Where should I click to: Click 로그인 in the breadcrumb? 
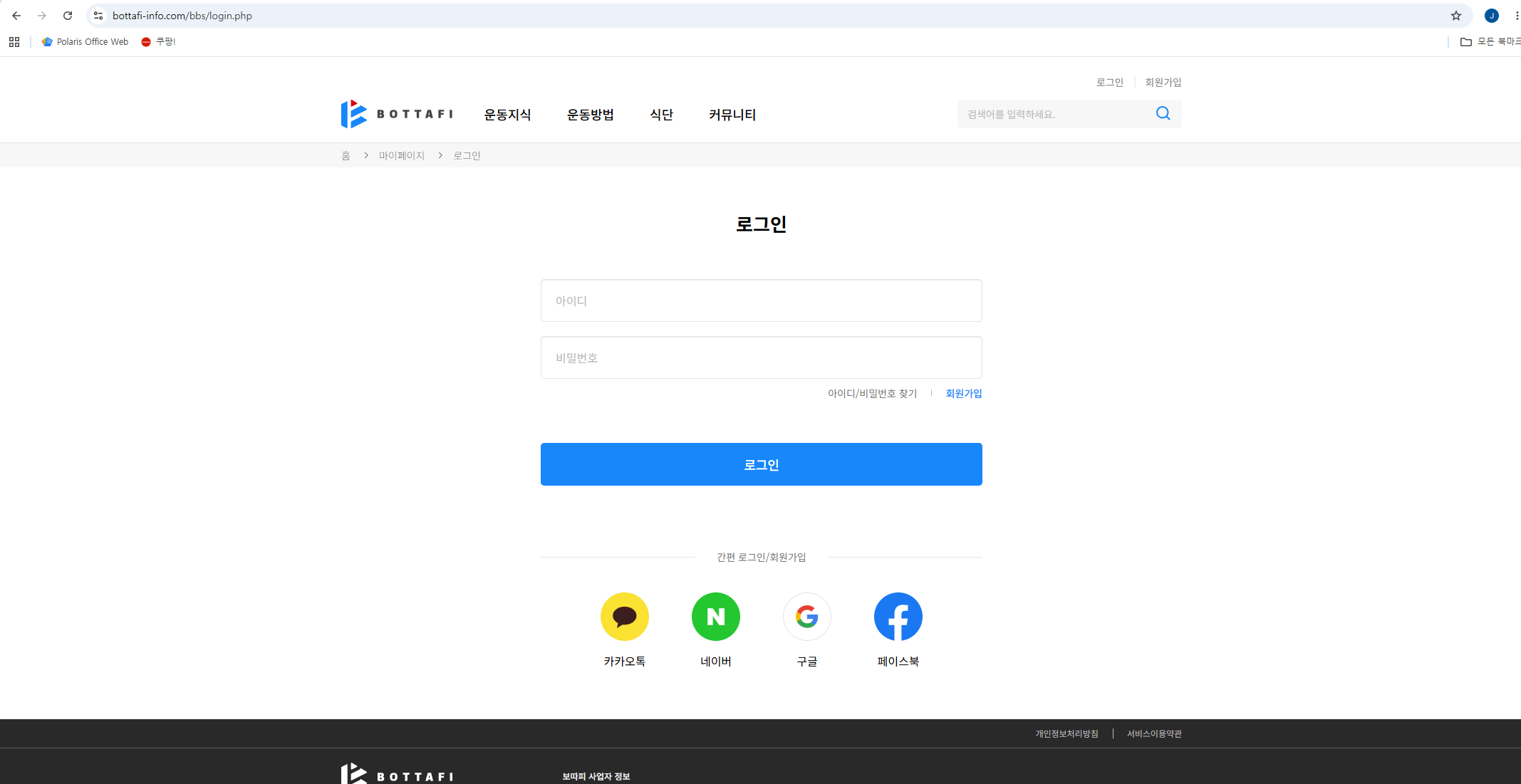(x=467, y=156)
